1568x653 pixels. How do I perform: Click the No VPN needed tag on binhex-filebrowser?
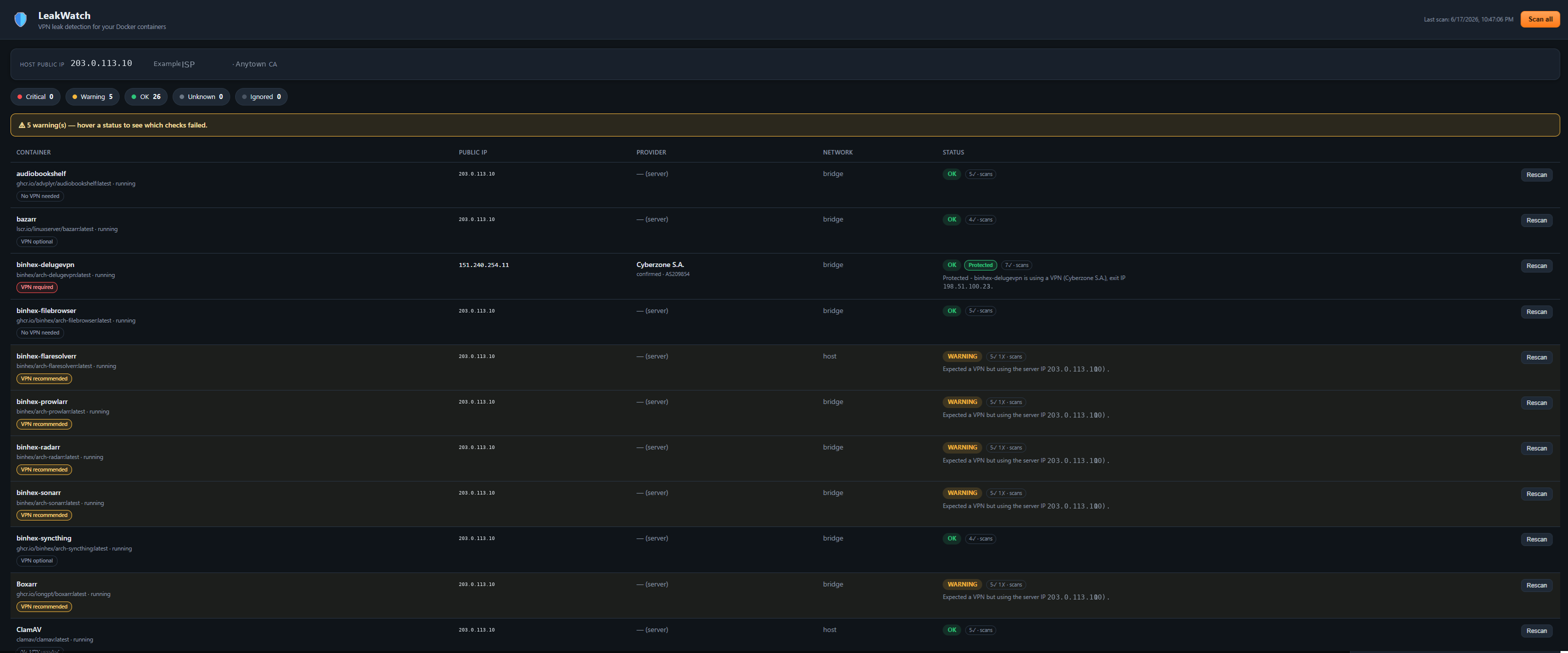(40, 333)
